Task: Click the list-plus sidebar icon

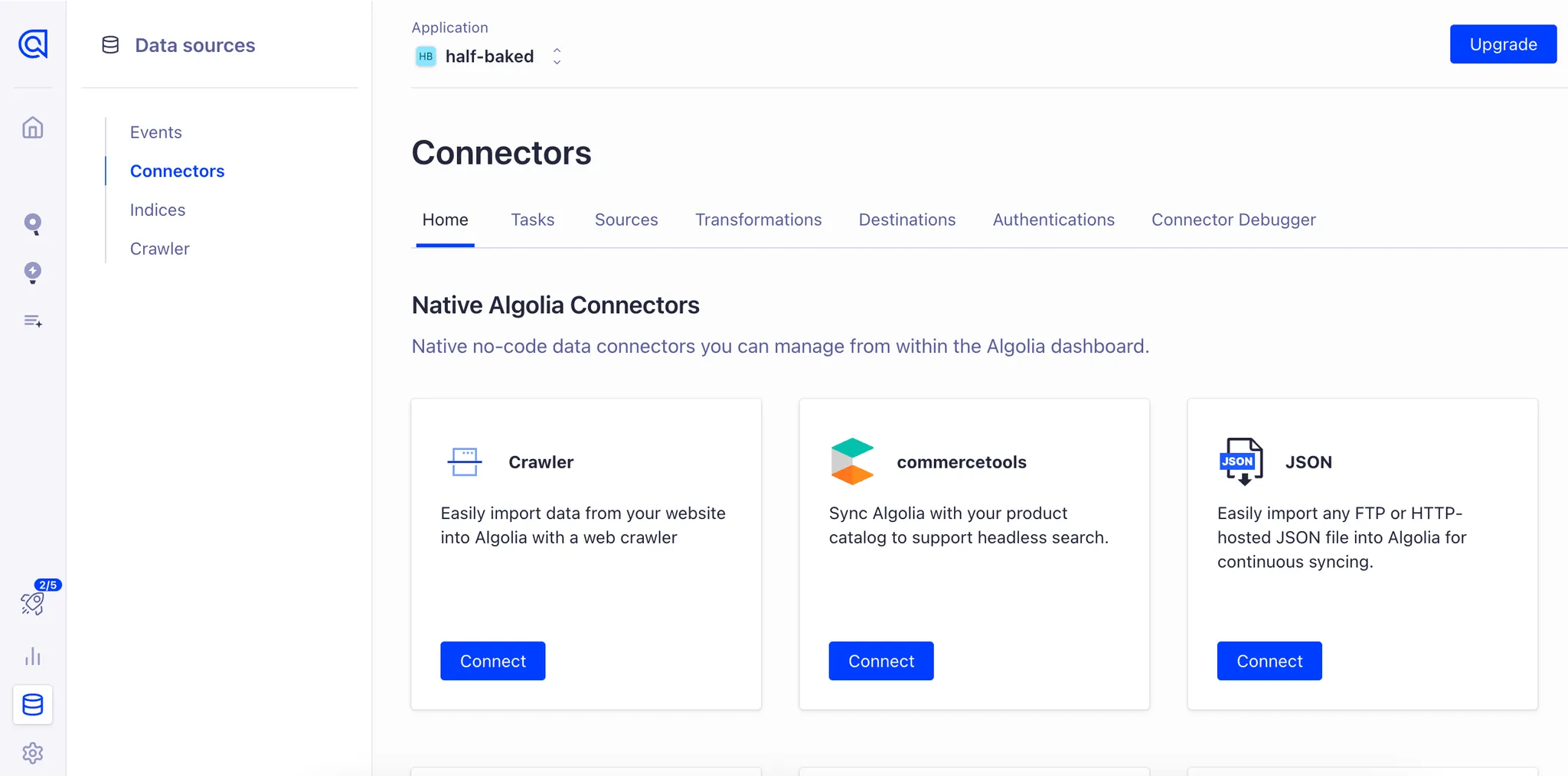Action: [33, 321]
